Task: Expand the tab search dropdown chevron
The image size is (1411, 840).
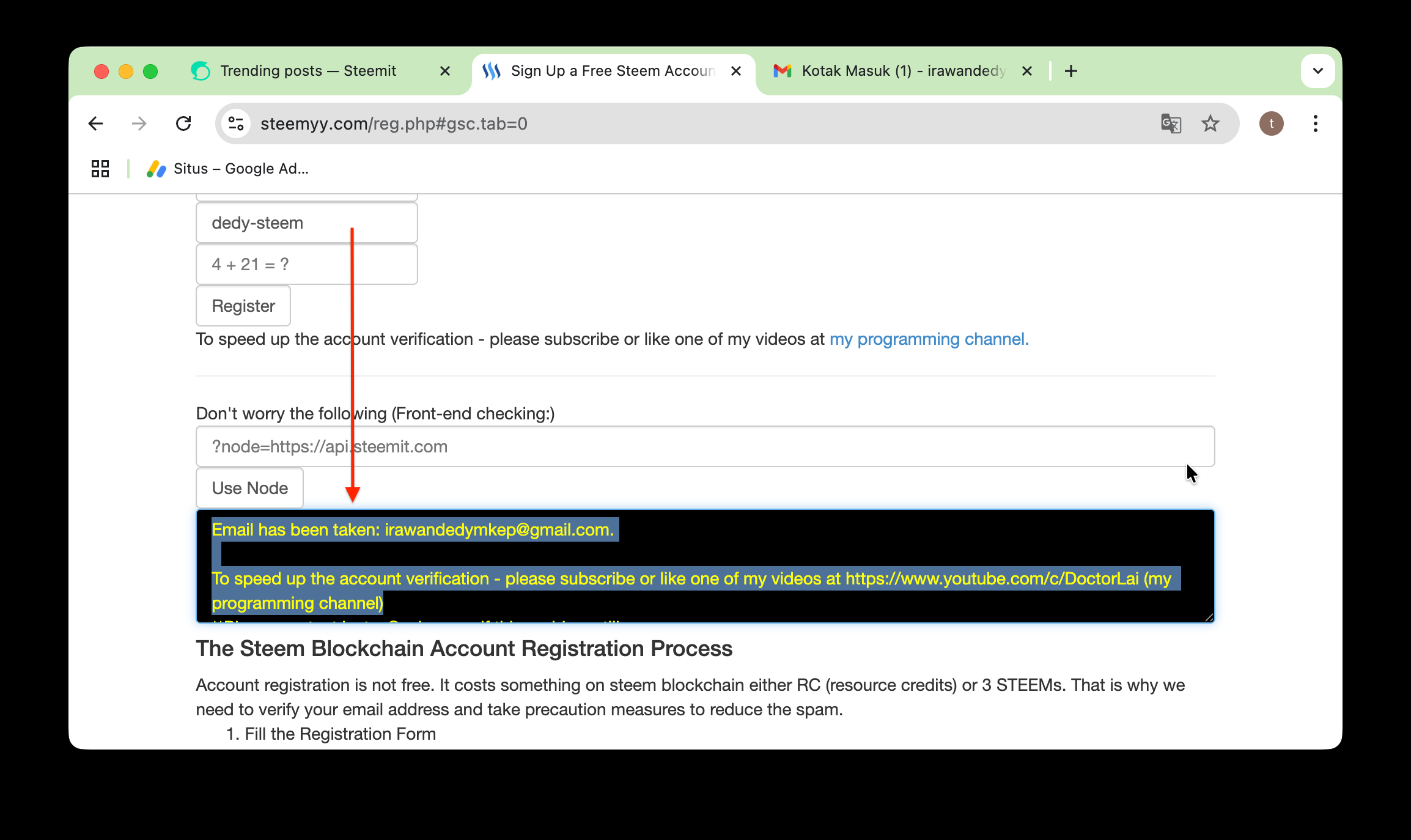Action: click(x=1318, y=71)
